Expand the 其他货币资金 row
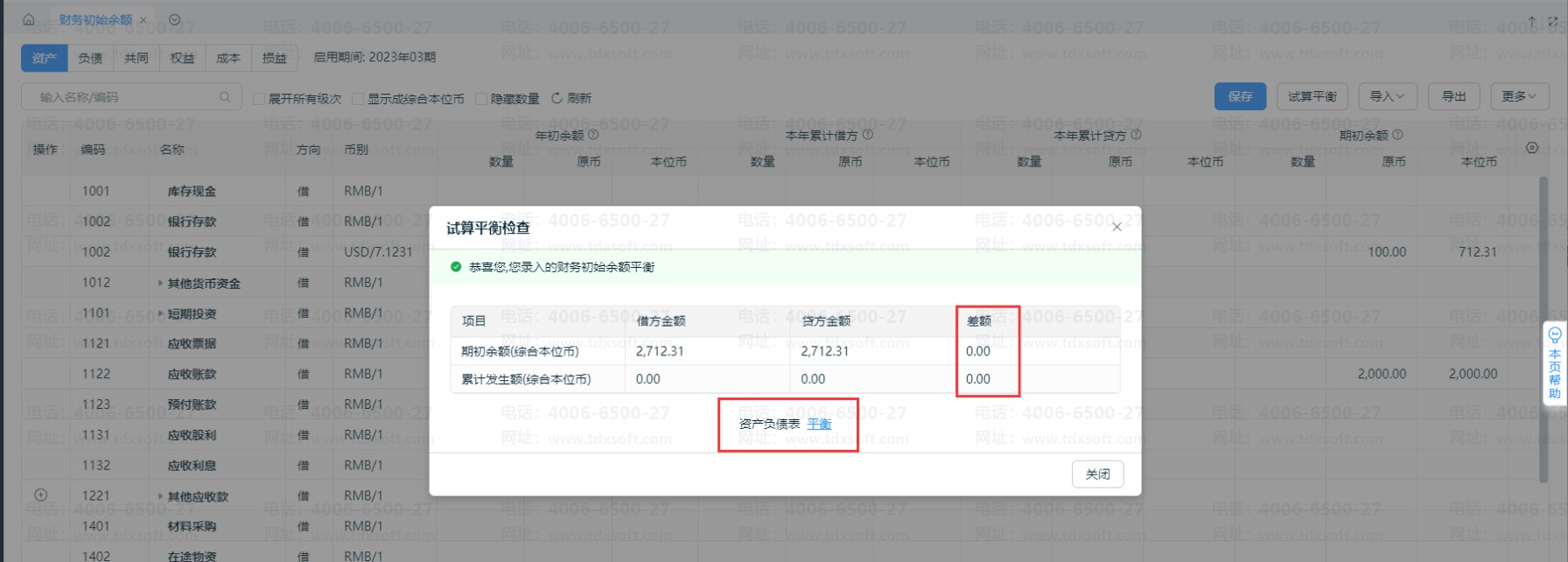Screen dimensions: 1568x562 coord(160,283)
